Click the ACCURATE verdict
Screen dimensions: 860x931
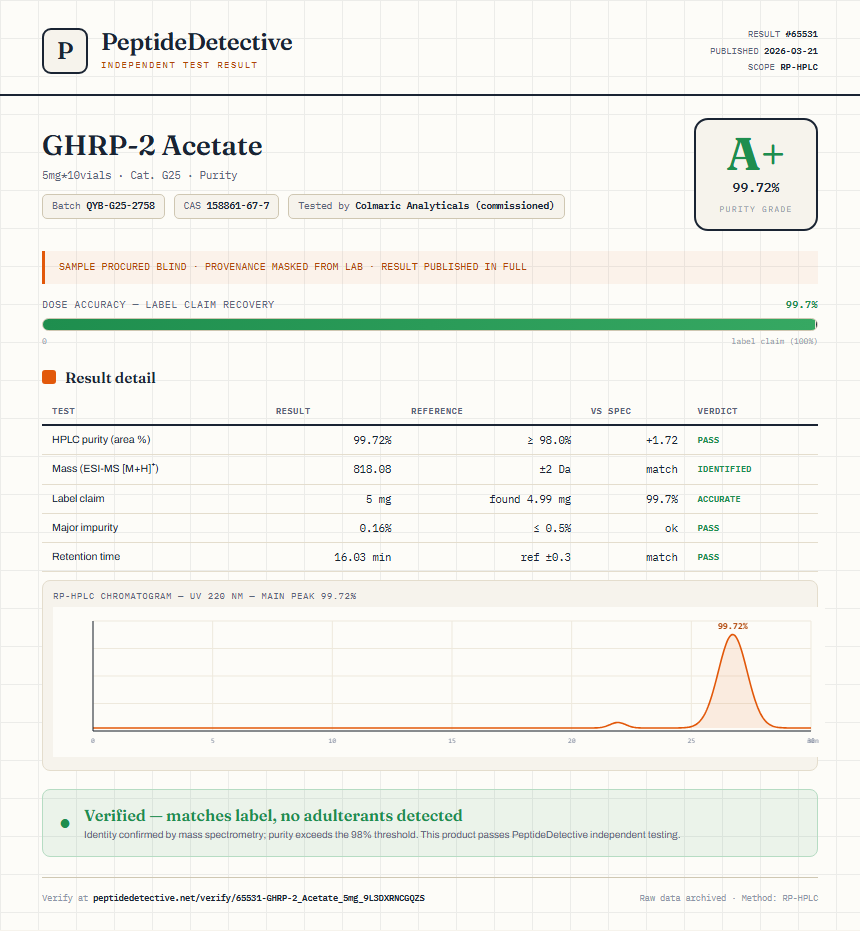click(719, 499)
